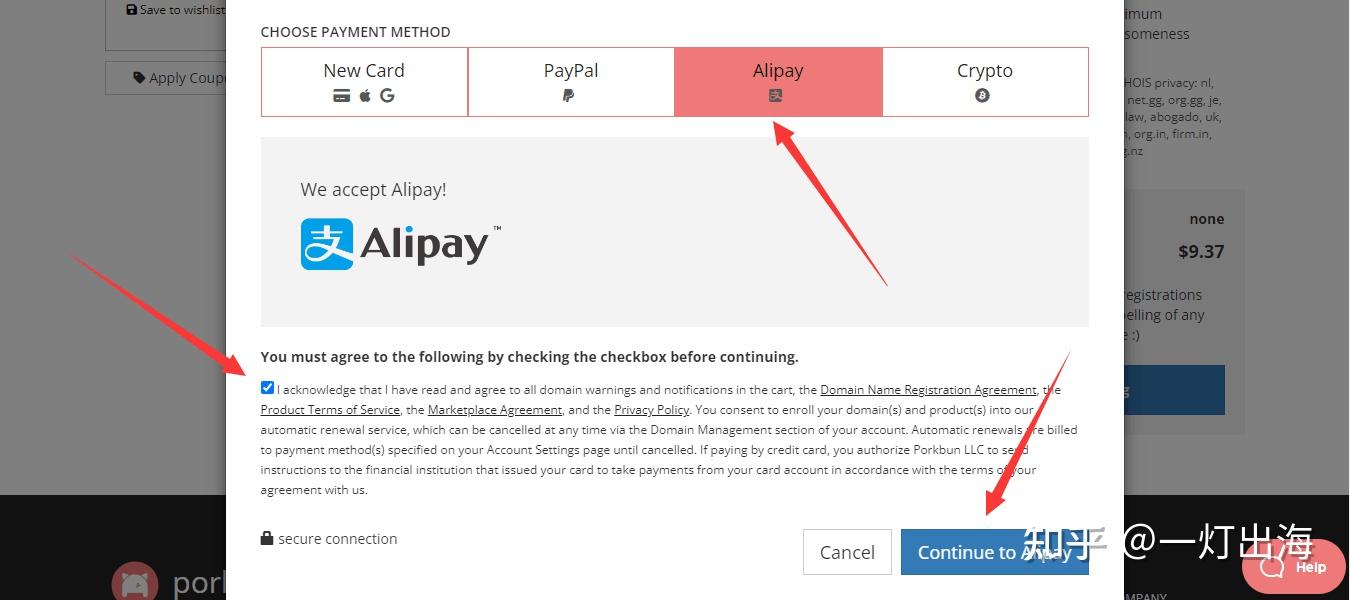This screenshot has width=1350, height=600.
Task: Open the Product Terms of Service link
Action: click(330, 410)
